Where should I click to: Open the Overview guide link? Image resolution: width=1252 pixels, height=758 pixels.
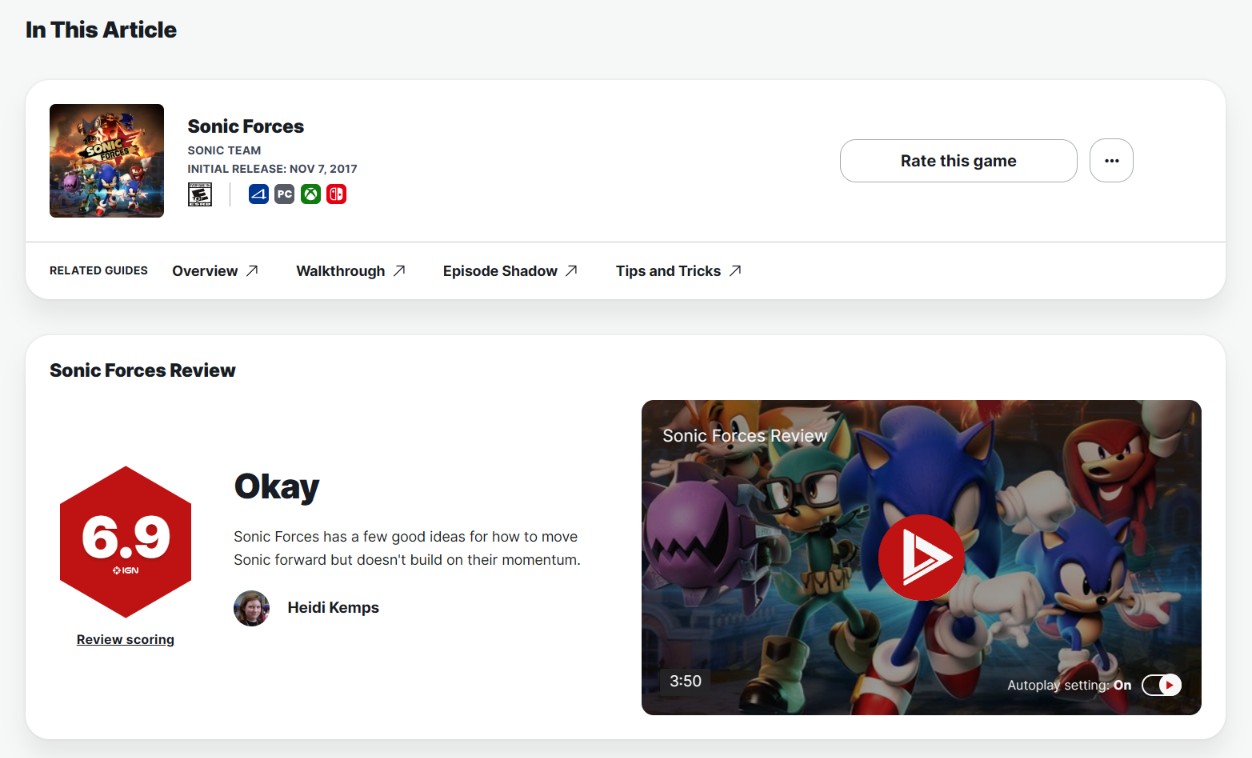click(215, 271)
